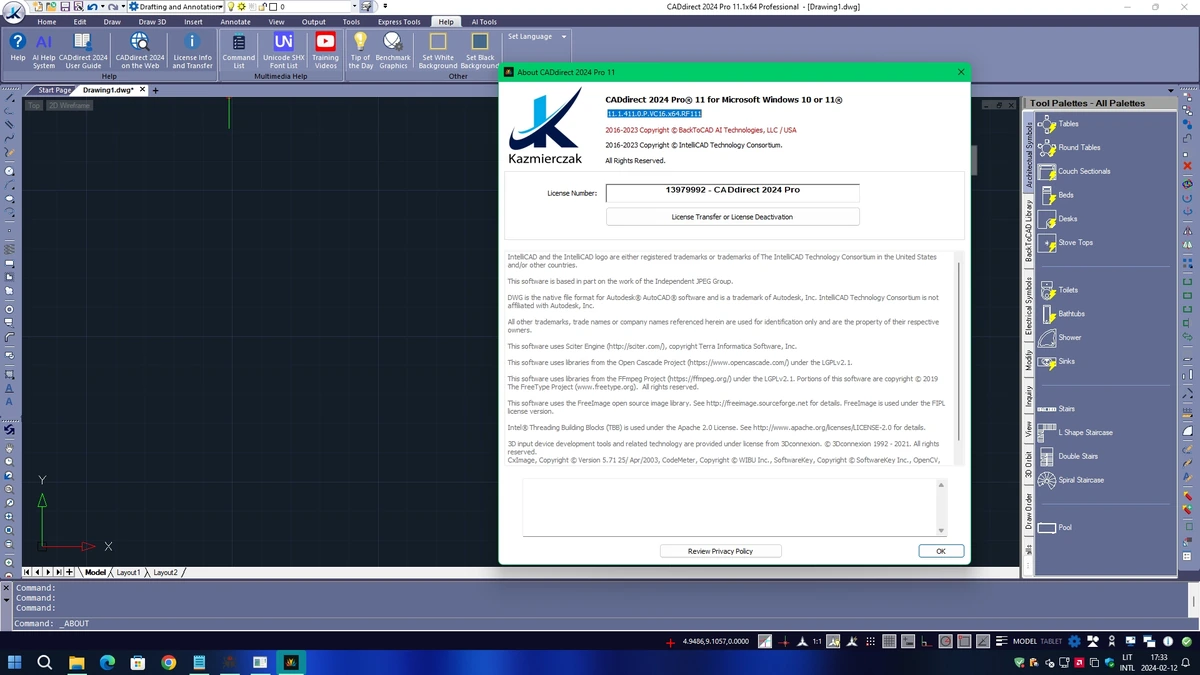Show the Command List
This screenshot has width=1200, height=675.
click(239, 49)
